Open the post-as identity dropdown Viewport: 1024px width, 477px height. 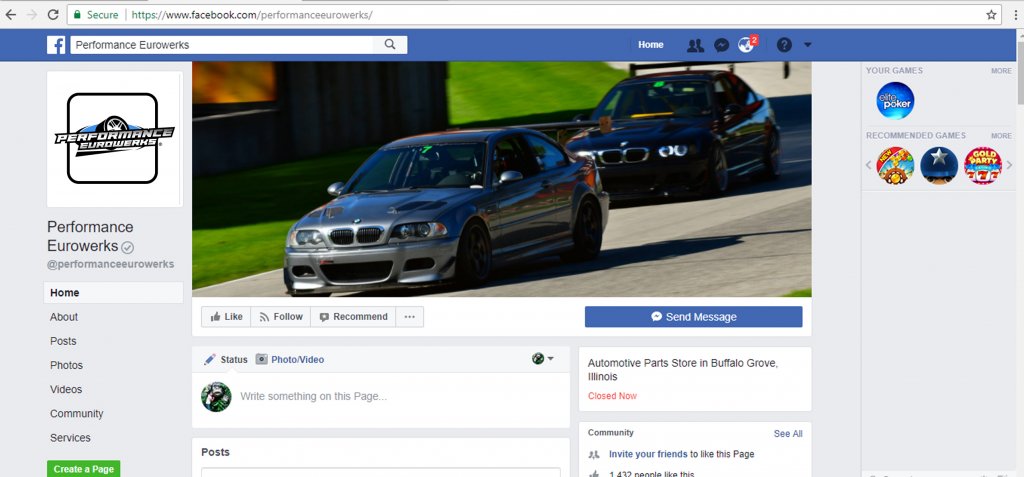[x=543, y=359]
